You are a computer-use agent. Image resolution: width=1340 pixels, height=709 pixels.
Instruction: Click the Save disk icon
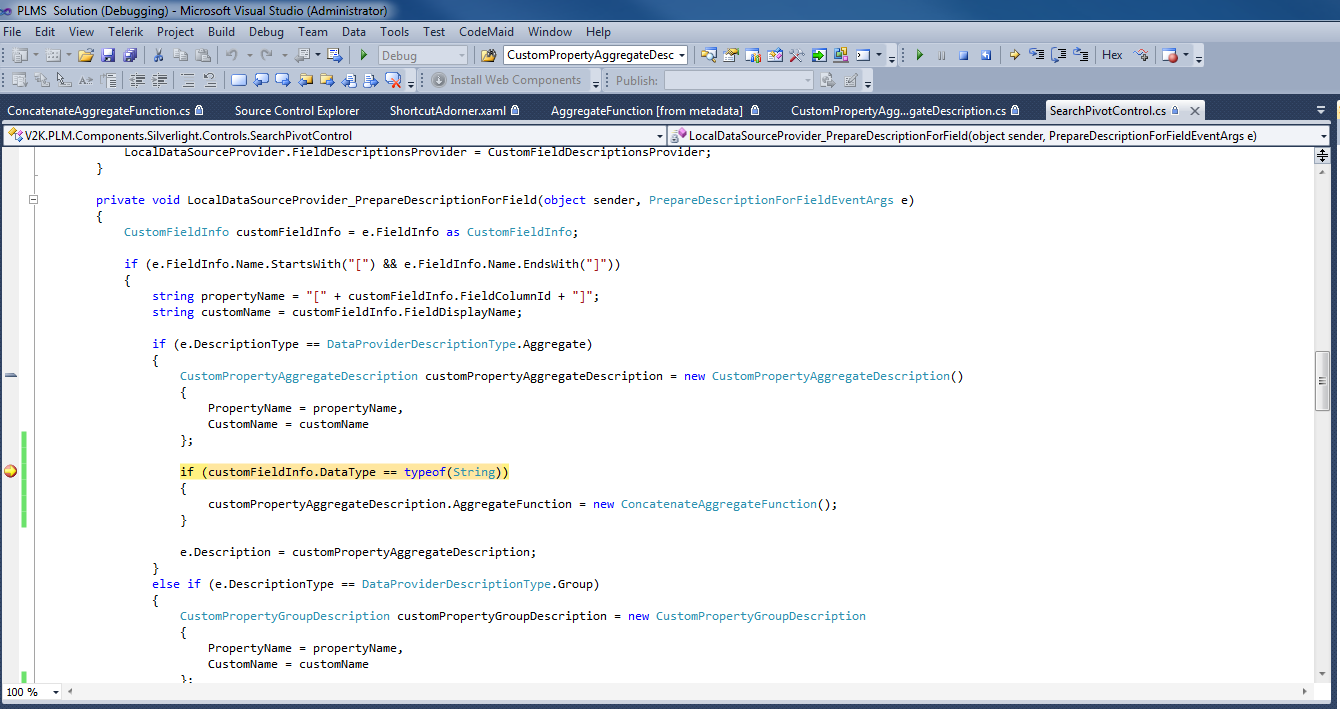[108, 55]
